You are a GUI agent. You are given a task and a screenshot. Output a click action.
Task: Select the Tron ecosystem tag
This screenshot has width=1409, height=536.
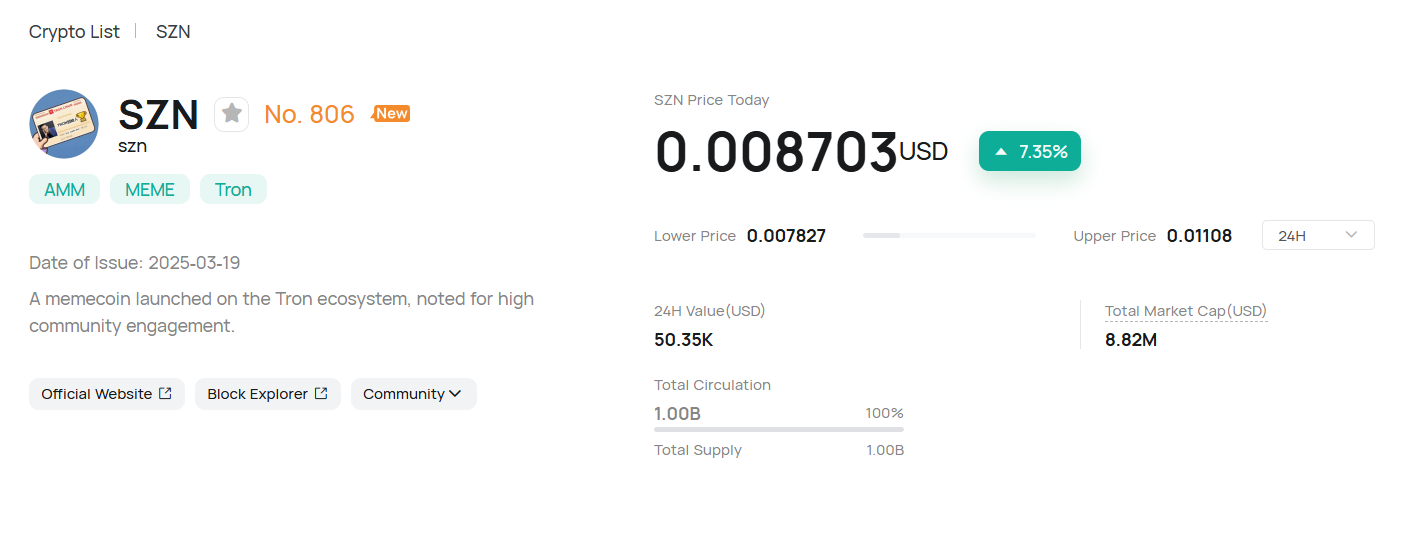[233, 190]
